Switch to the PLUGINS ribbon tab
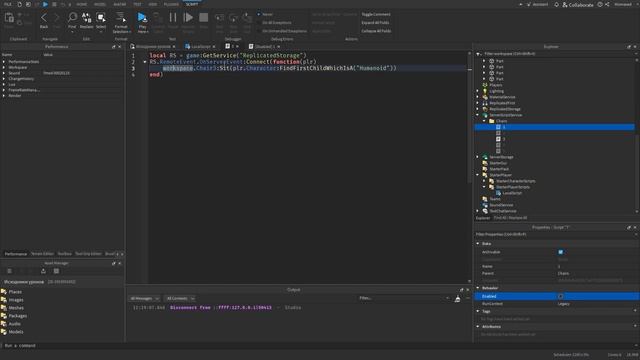The height and width of the screenshot is (360, 640). pos(171,4)
